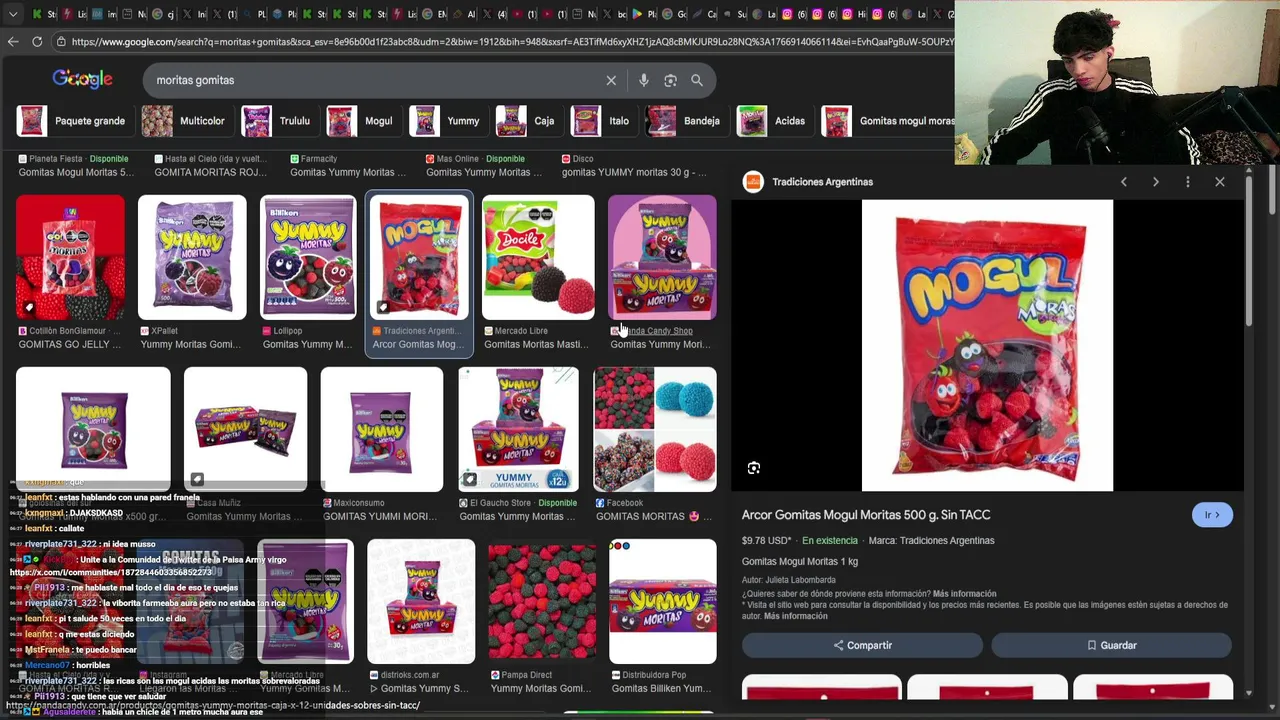This screenshot has height=720, width=1280.
Task: Open Farmacity source label
Action: pos(319,159)
